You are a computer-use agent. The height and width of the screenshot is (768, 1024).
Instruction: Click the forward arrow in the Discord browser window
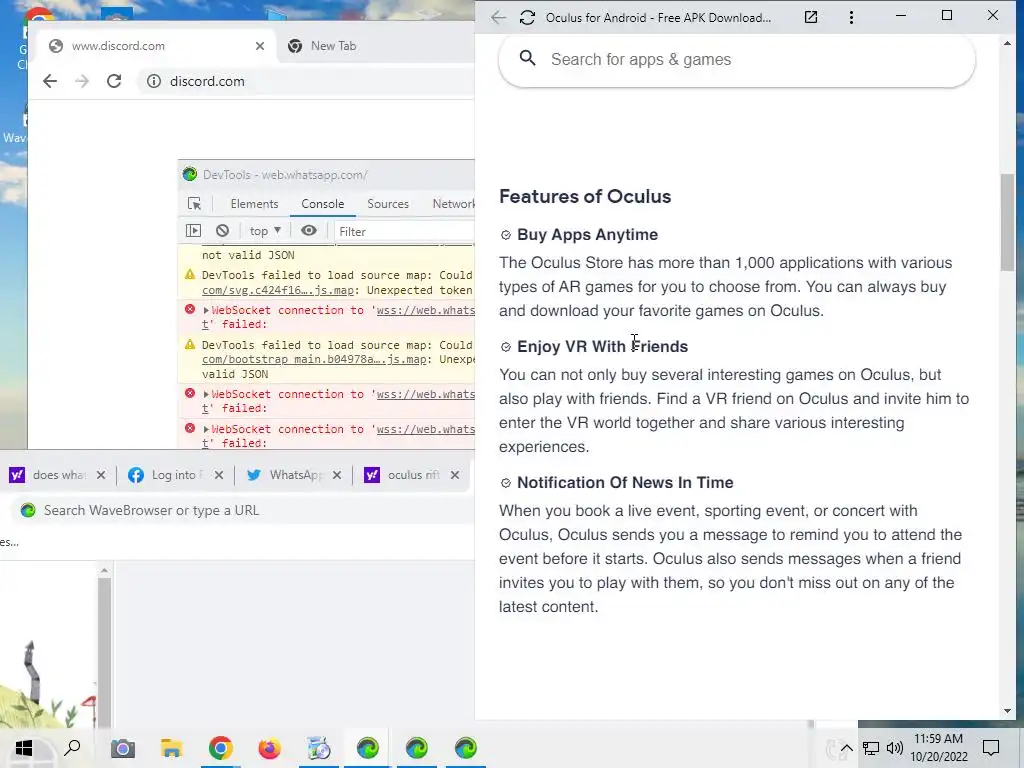click(82, 81)
